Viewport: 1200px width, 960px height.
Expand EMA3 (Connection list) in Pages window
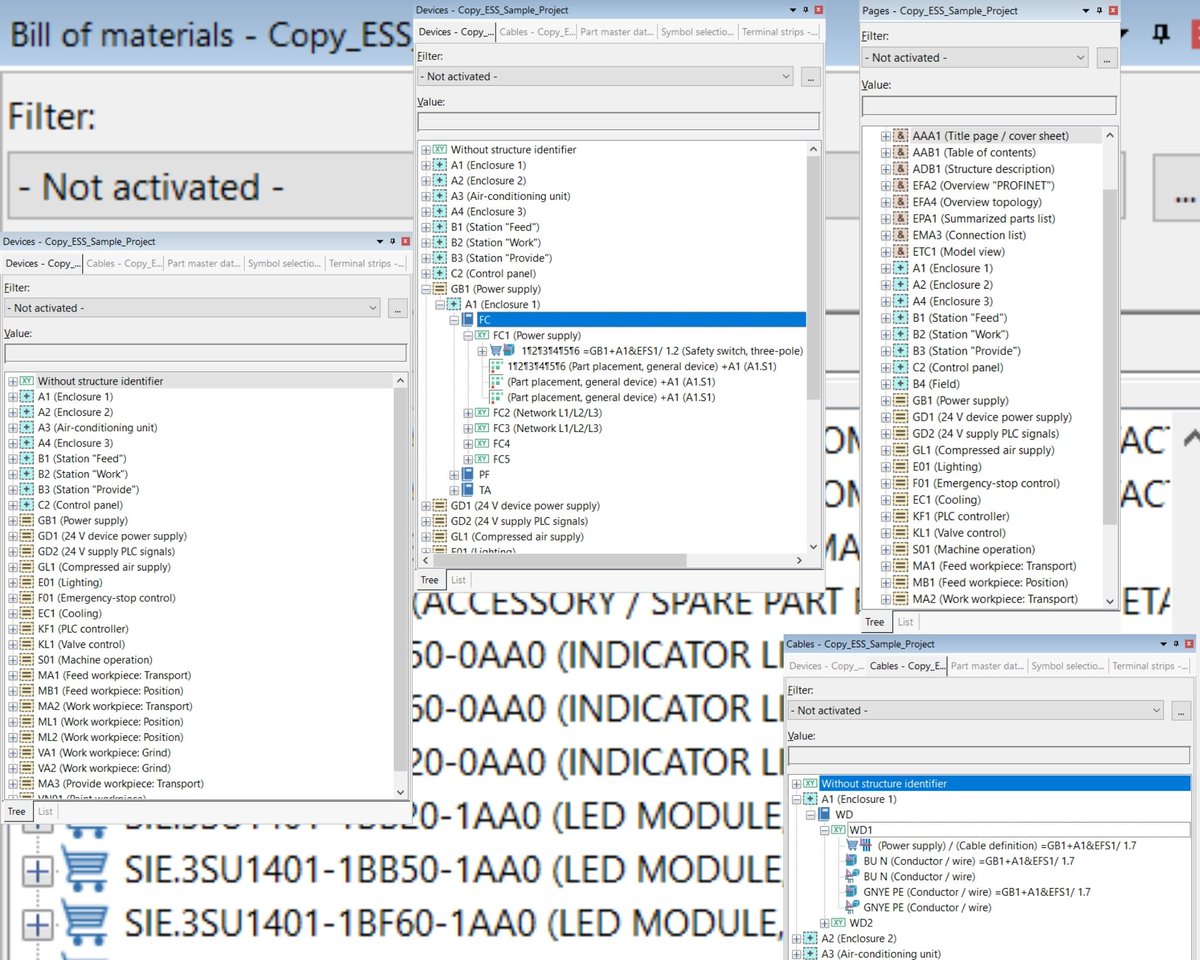coord(886,235)
